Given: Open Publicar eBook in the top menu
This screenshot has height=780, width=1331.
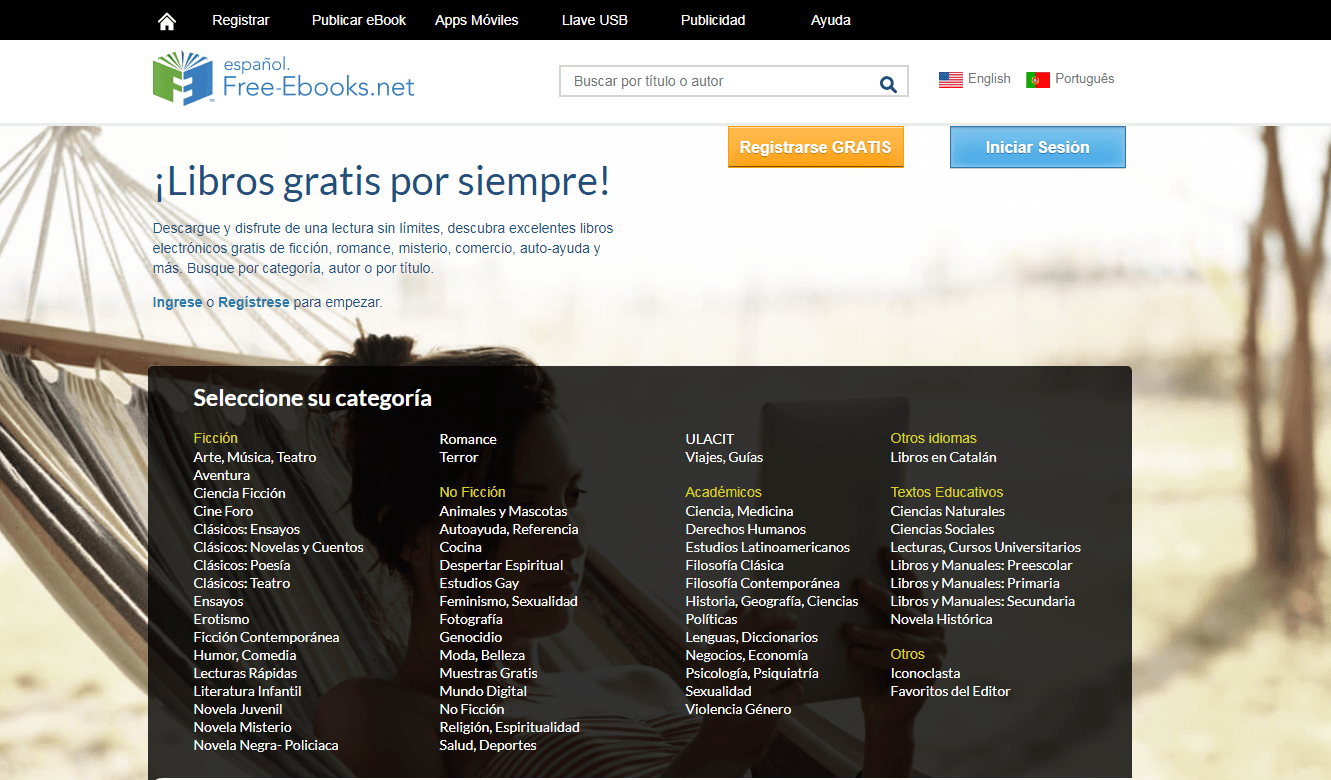Looking at the screenshot, I should pos(358,20).
